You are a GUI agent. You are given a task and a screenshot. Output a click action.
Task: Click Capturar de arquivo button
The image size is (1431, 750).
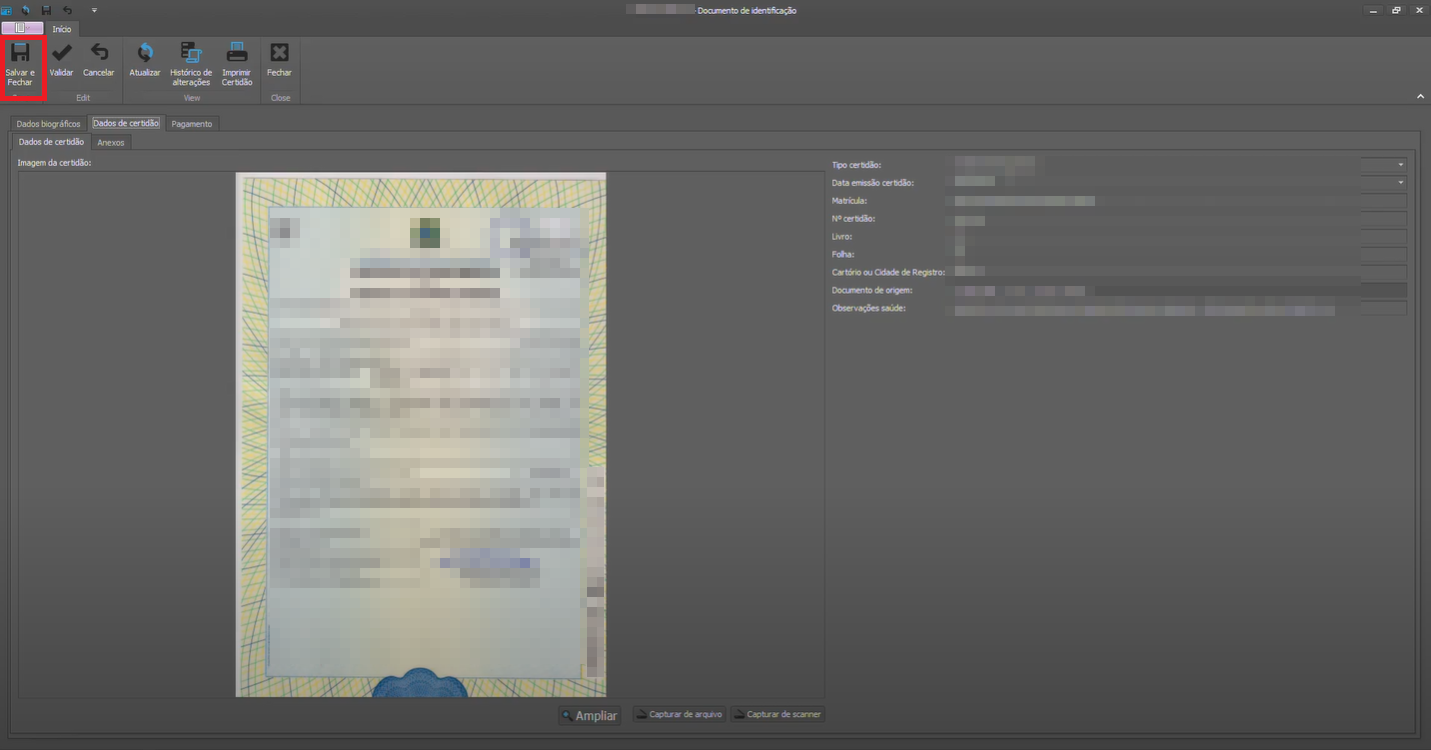679,715
